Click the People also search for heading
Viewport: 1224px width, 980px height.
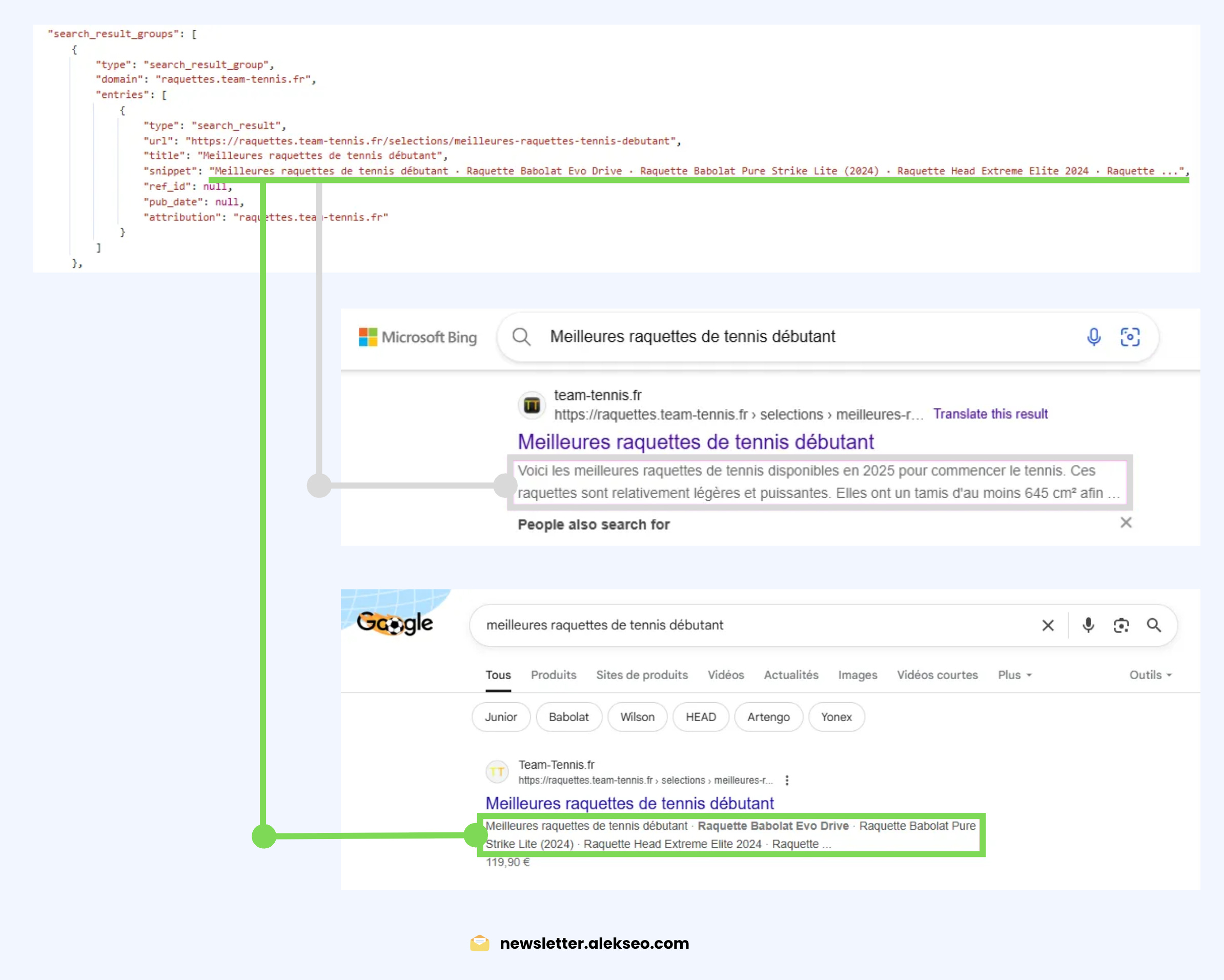coord(594,525)
